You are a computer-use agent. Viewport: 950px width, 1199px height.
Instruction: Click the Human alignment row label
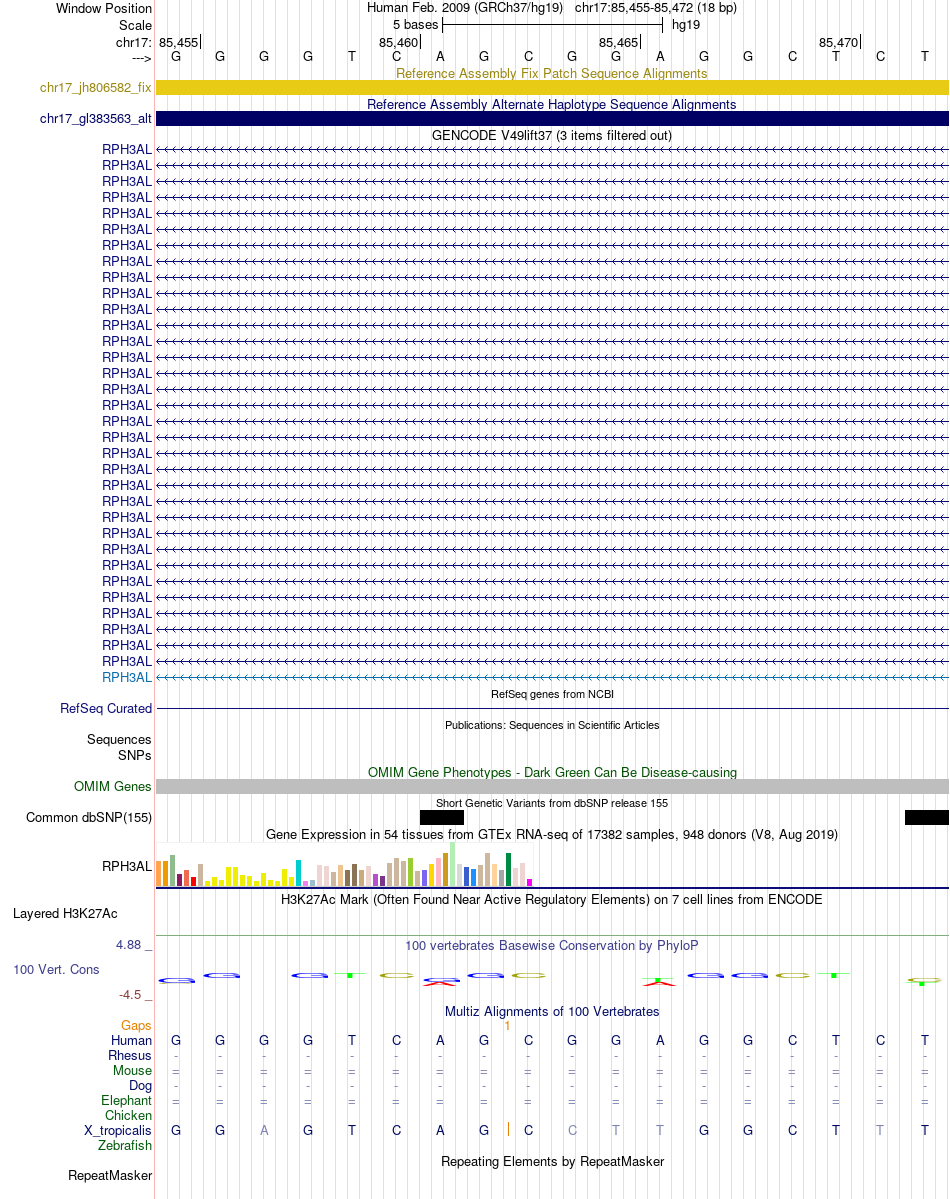pyautogui.click(x=132, y=1041)
